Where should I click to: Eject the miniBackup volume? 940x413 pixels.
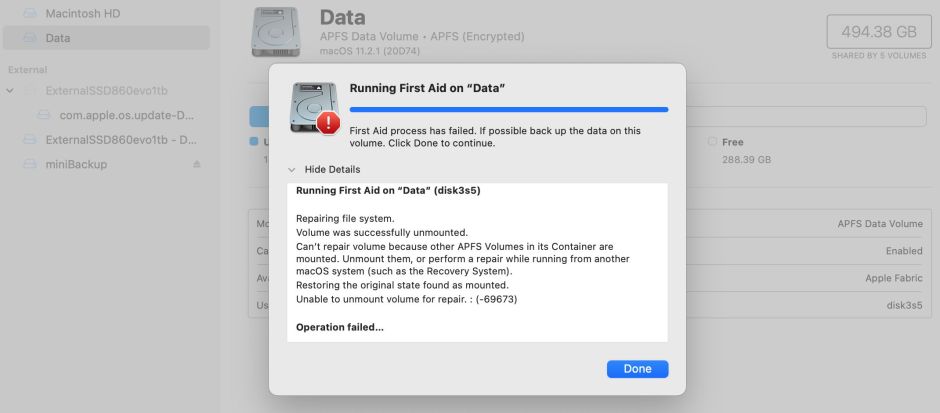[197, 164]
